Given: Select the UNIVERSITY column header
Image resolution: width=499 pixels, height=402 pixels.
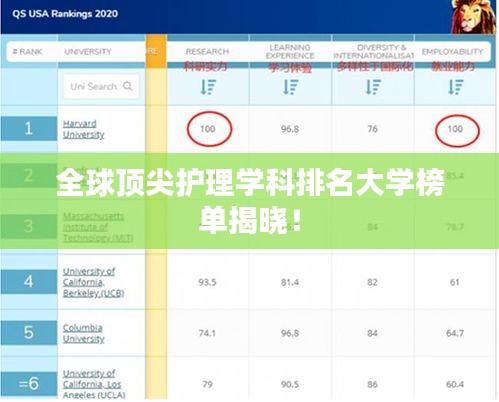Looking at the screenshot, I should tap(88, 52).
